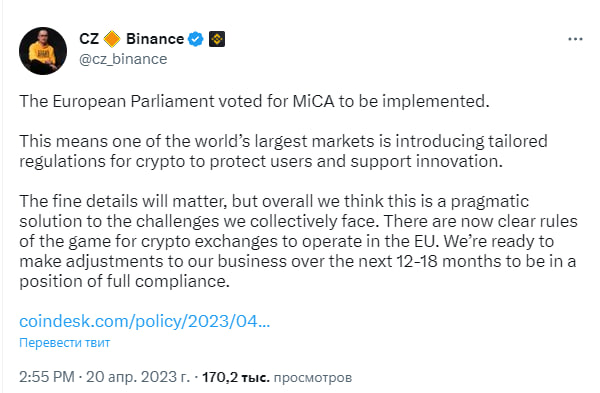Open CZ's round profile avatar photo
600x393 pixels.
point(43,51)
